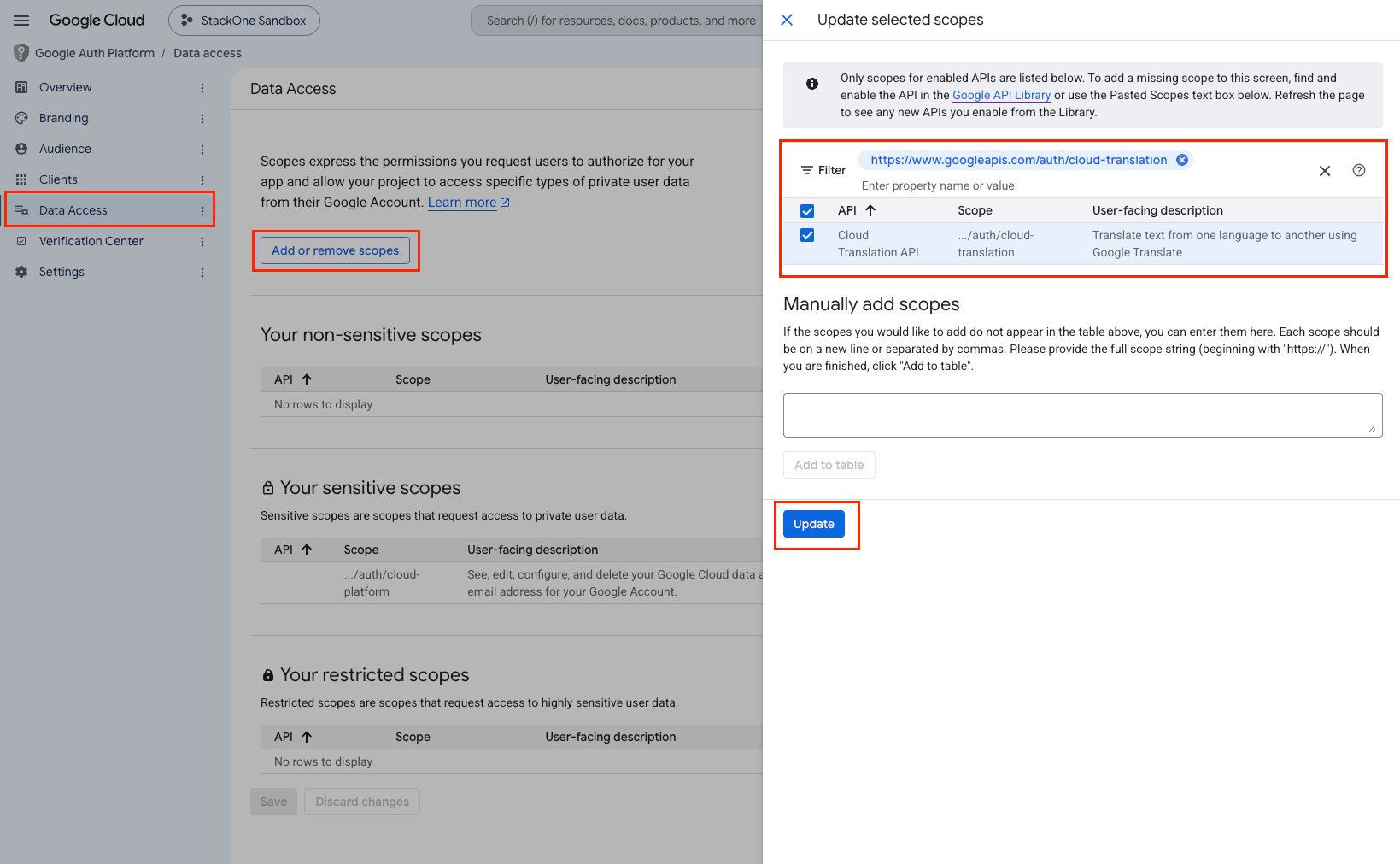The width and height of the screenshot is (1400, 864).
Task: Open the Data Access item's three-dot menu
Action: 202,210
